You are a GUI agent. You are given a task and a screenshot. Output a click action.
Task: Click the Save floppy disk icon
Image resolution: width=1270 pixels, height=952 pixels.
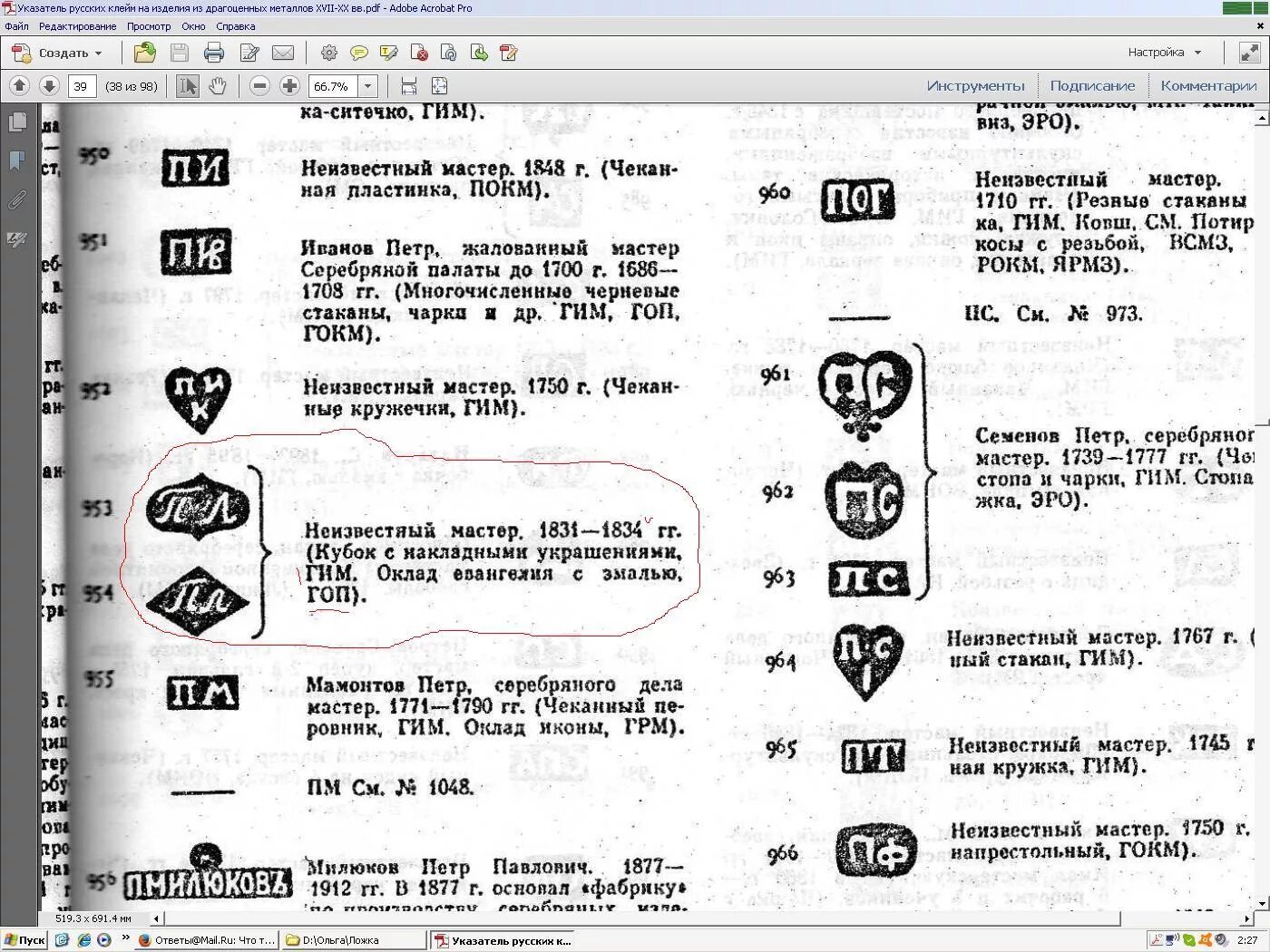(180, 53)
